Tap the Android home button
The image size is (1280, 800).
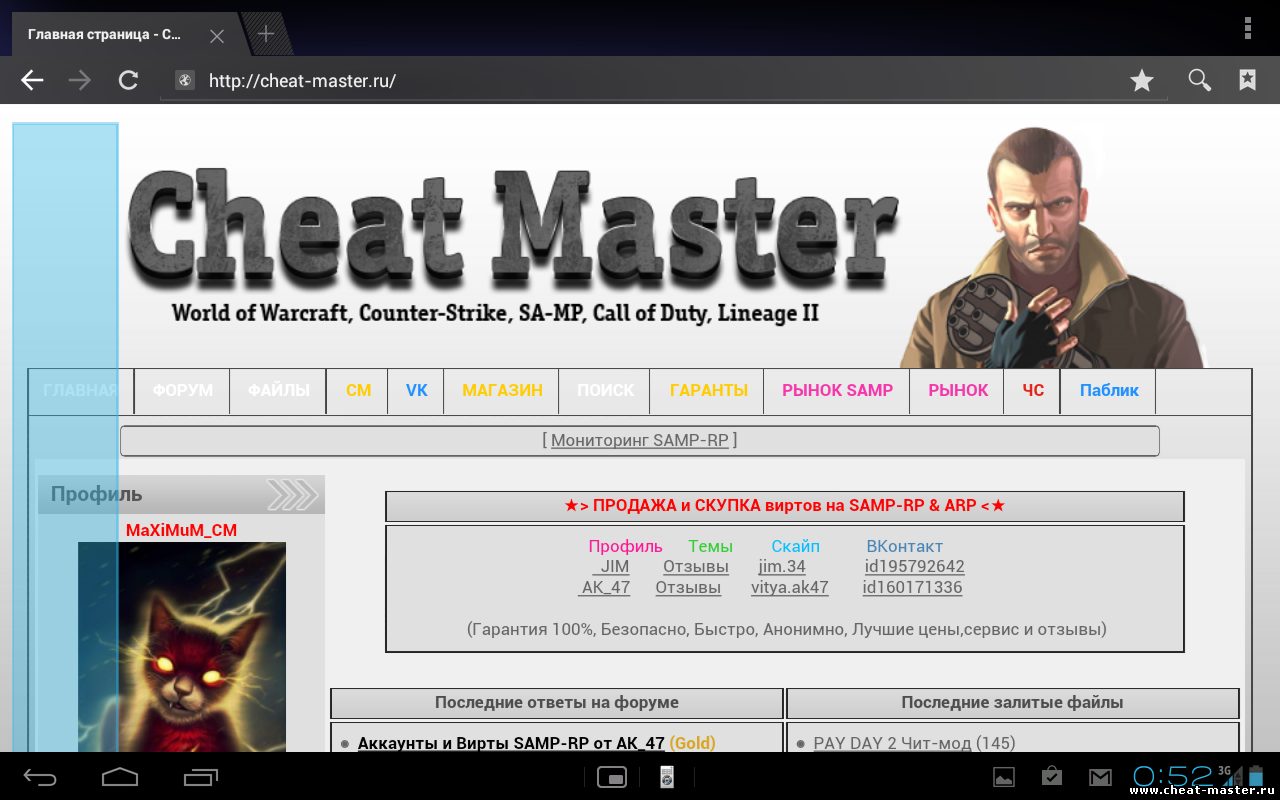click(120, 776)
